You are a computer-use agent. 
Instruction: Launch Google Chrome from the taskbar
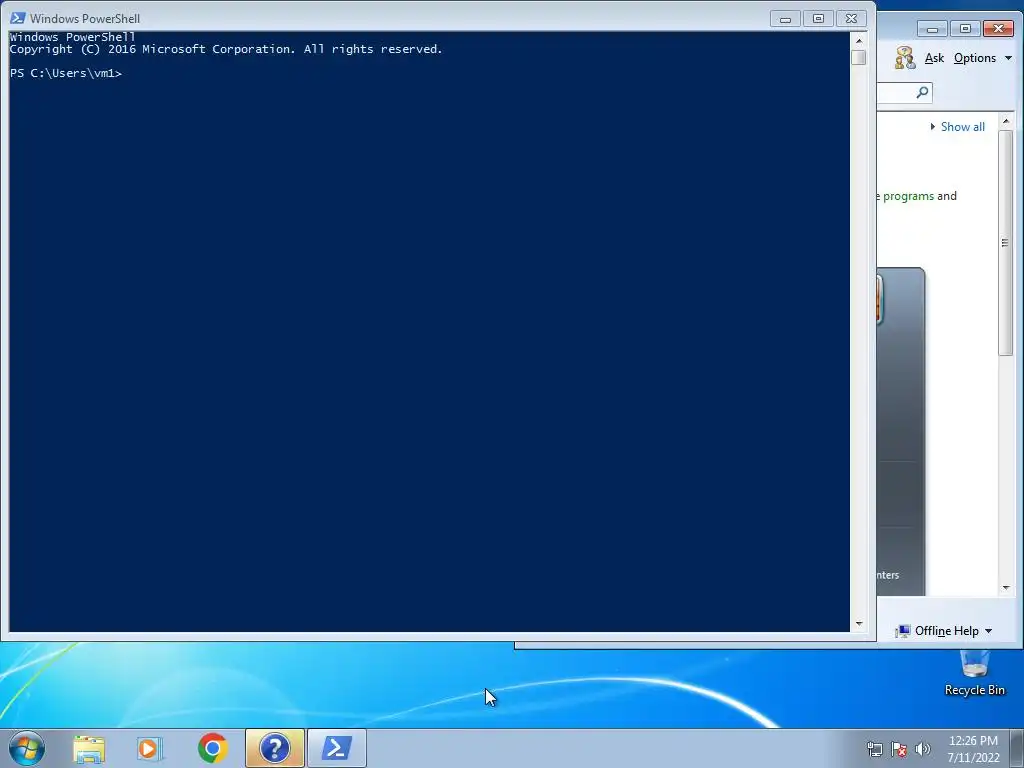212,748
